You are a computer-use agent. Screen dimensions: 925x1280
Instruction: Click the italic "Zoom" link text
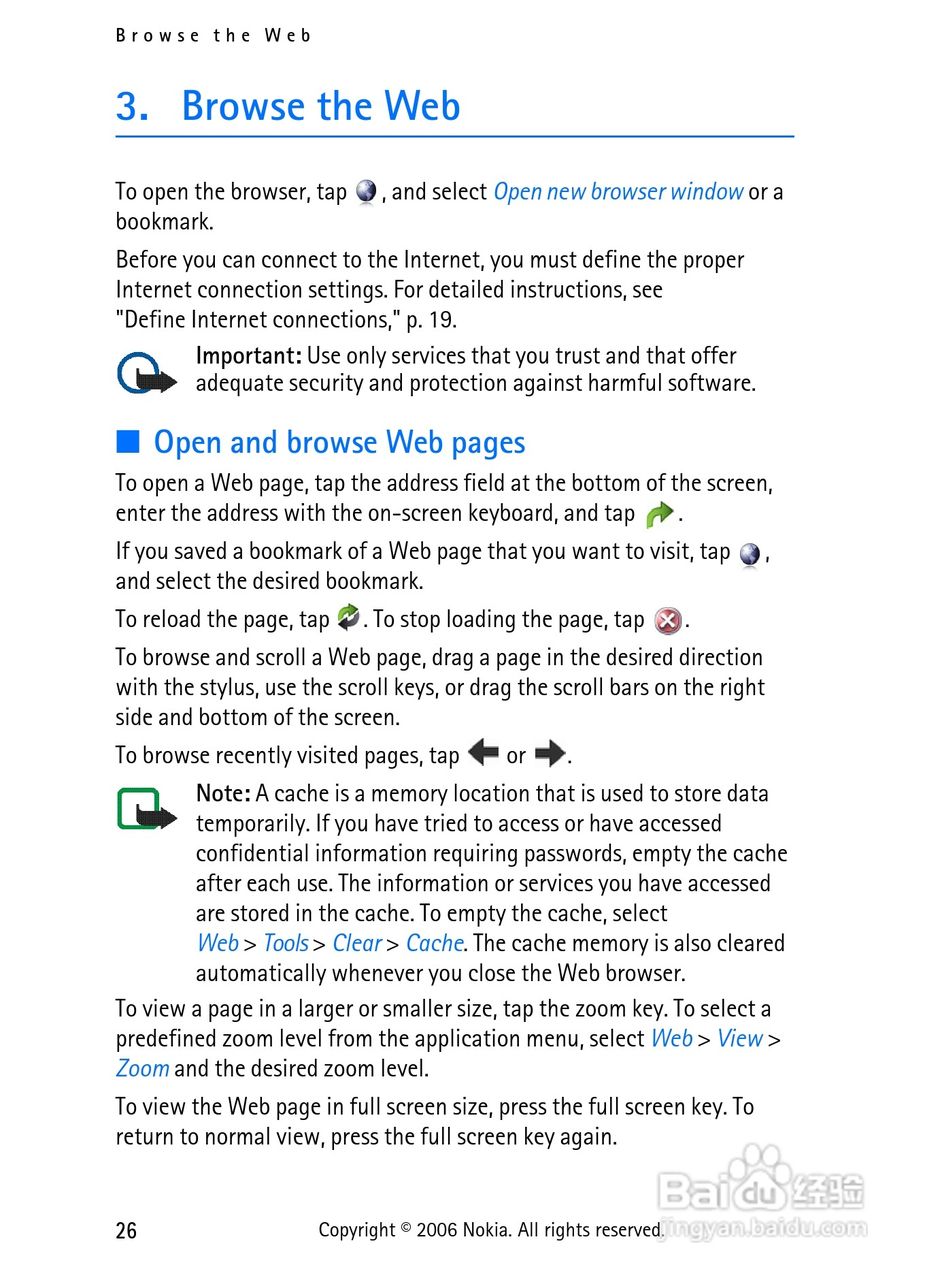[x=142, y=1068]
